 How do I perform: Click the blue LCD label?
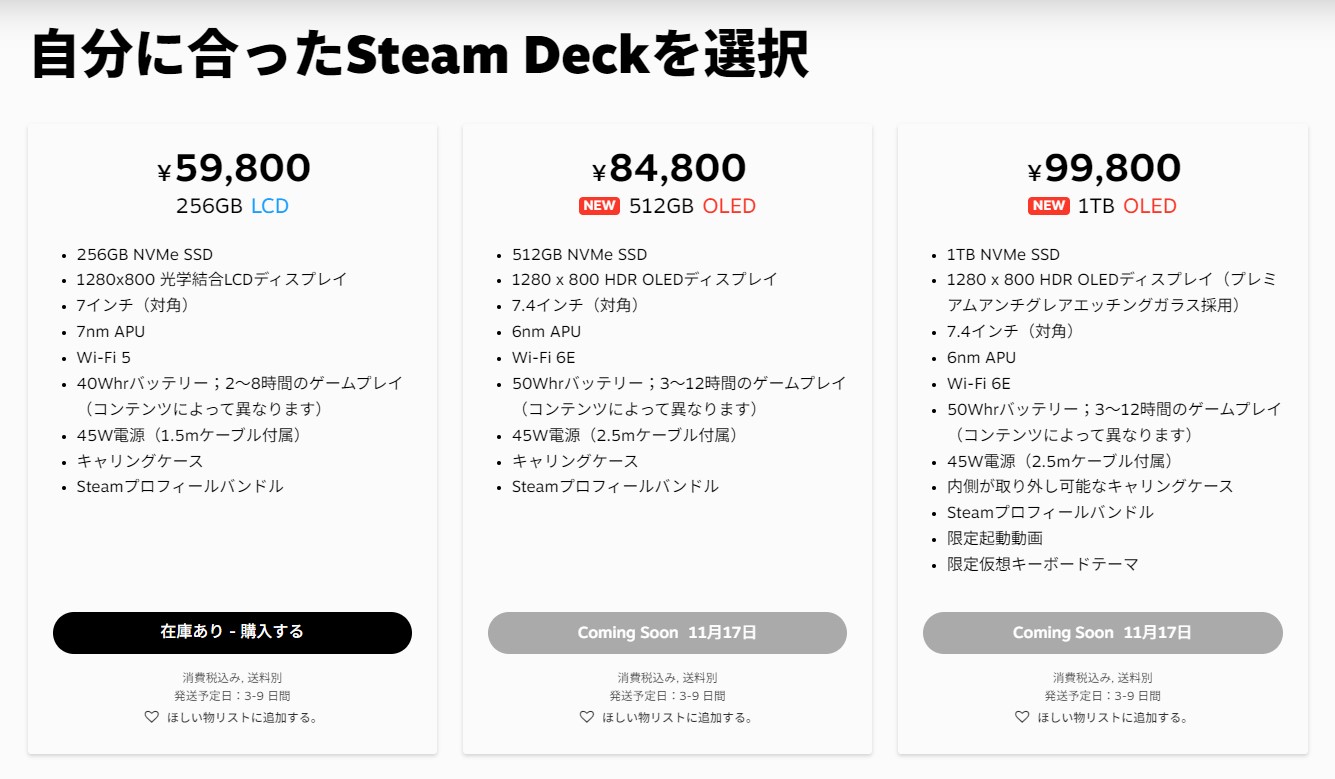(270, 206)
